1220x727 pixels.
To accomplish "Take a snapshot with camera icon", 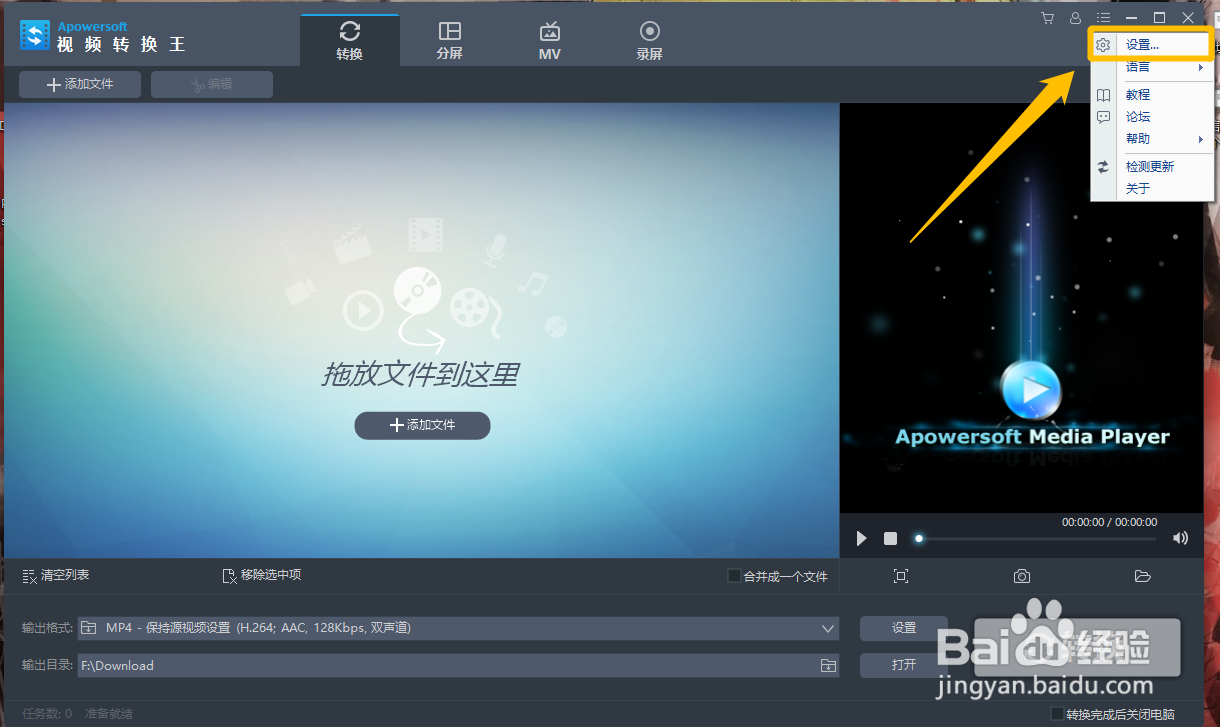I will (1021, 576).
